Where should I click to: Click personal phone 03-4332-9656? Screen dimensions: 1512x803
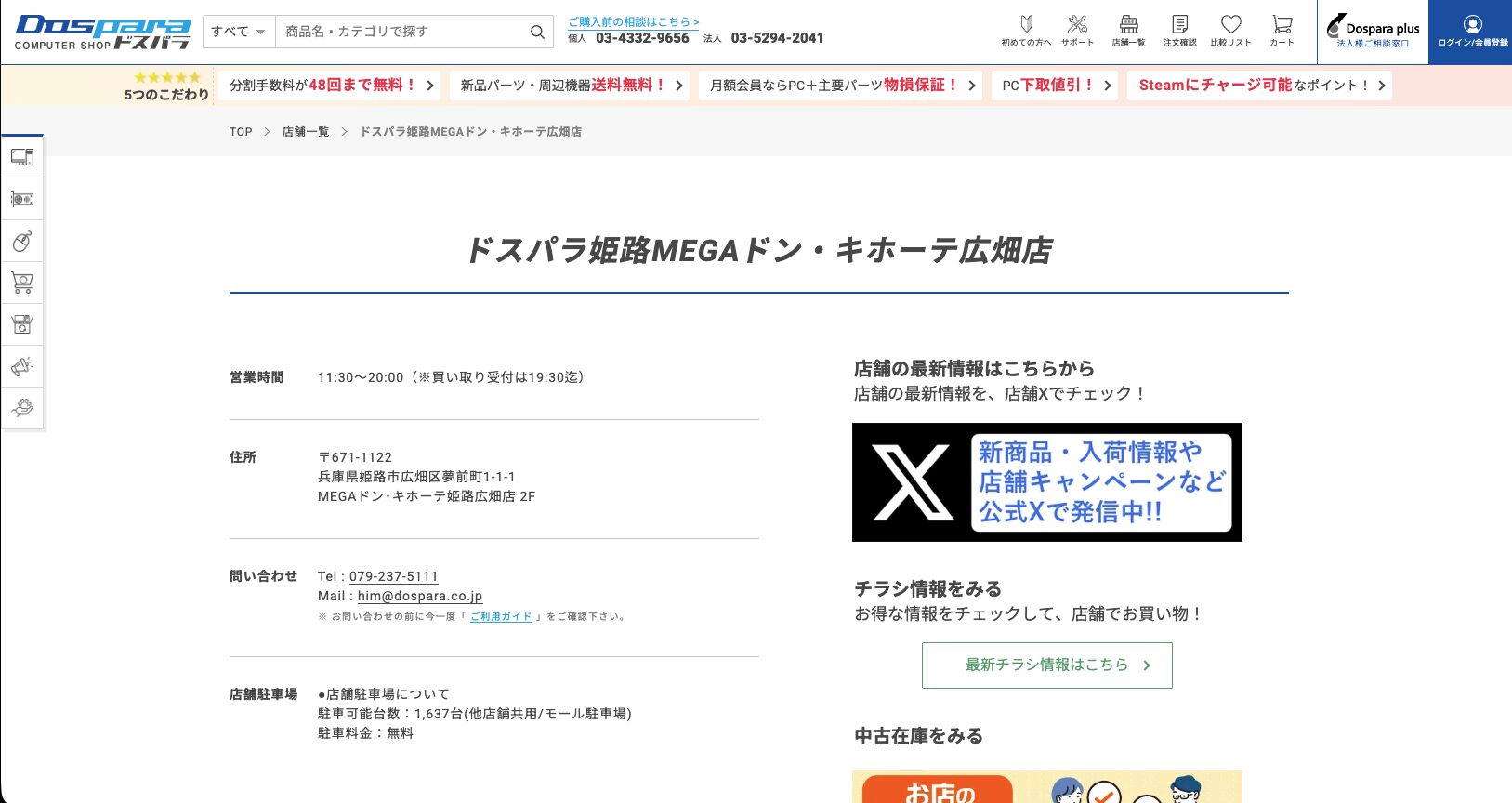click(x=642, y=38)
